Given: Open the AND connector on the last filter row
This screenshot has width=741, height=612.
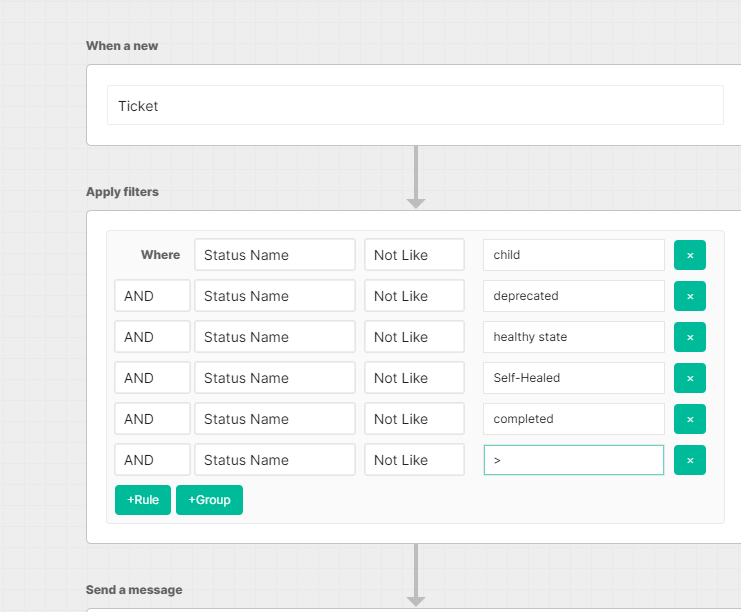Looking at the screenshot, I should tap(152, 460).
